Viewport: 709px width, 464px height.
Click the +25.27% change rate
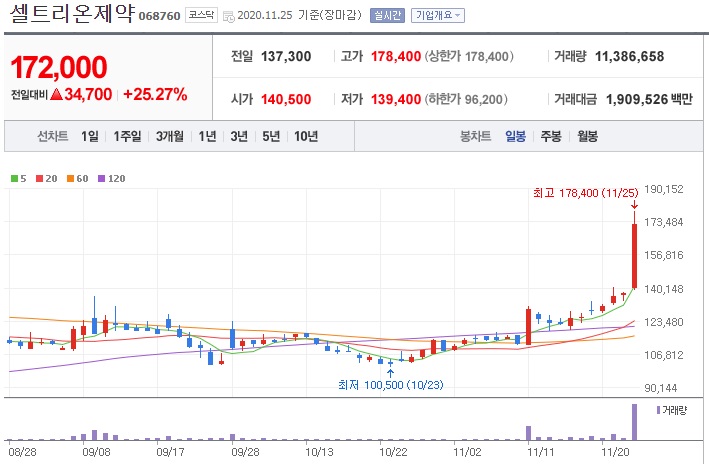[x=155, y=94]
